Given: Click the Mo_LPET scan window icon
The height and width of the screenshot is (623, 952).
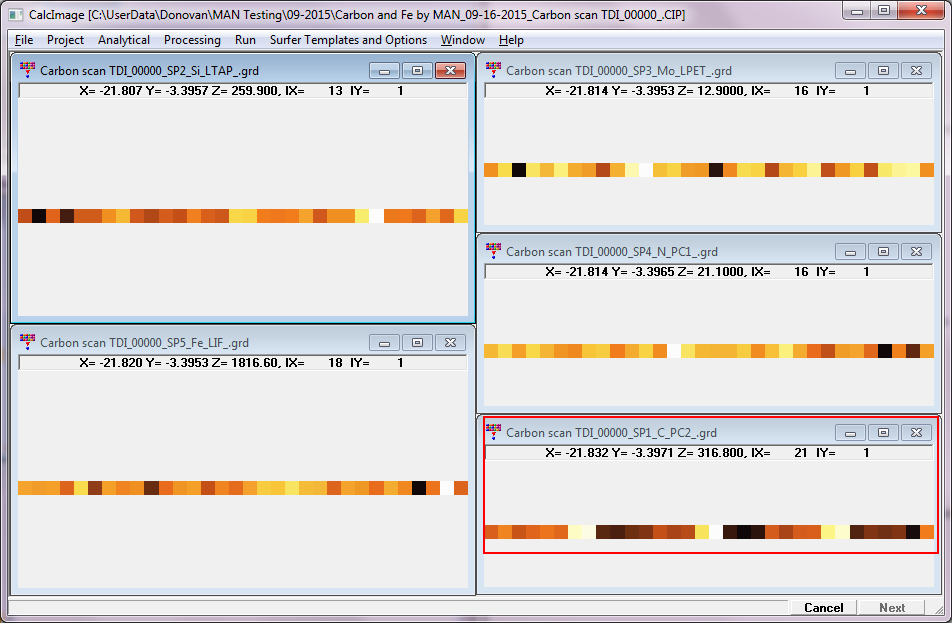Looking at the screenshot, I should pyautogui.click(x=493, y=71).
